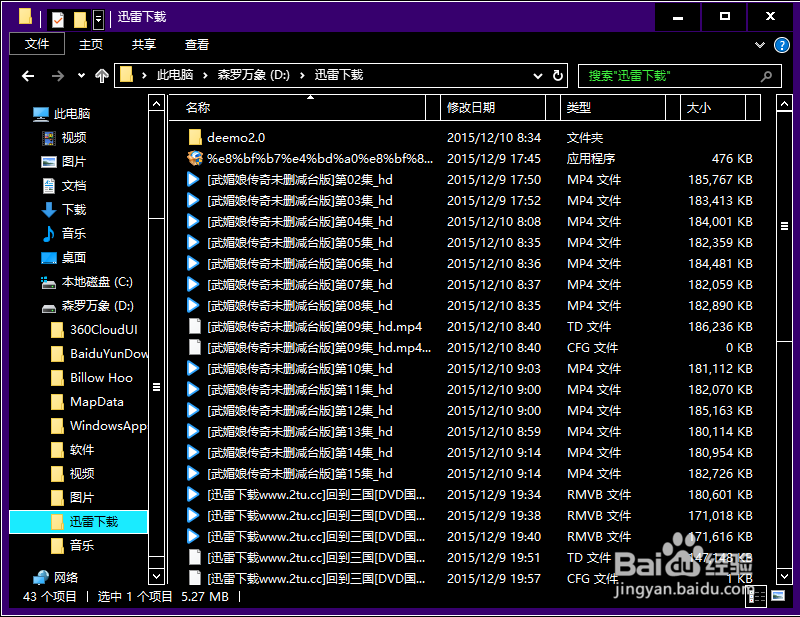This screenshot has height=617, width=800.
Task: Click the Forward navigation arrow
Action: (58, 76)
